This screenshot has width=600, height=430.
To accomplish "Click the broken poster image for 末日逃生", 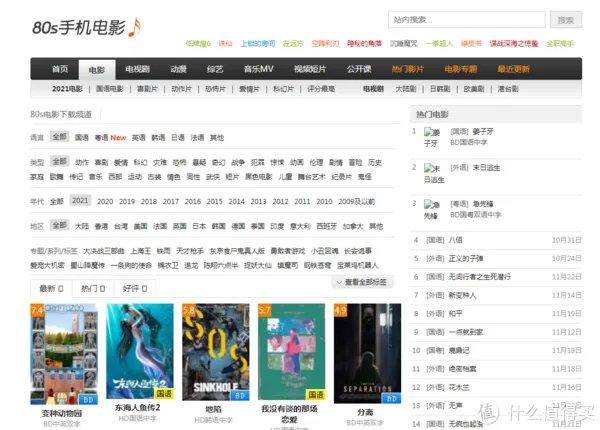I will pos(434,174).
